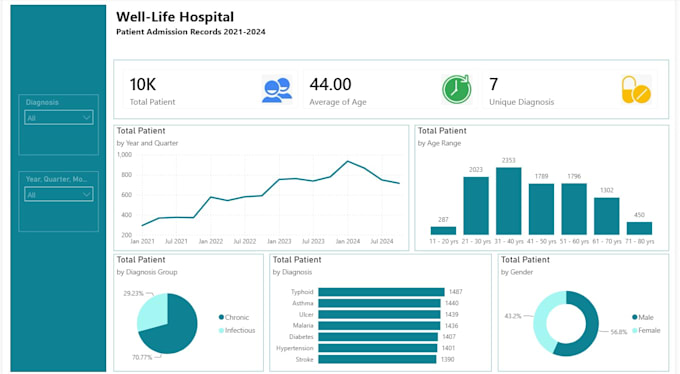Click the 21 - 30 yrs bar
The width and height of the screenshot is (680, 374).
(476, 206)
